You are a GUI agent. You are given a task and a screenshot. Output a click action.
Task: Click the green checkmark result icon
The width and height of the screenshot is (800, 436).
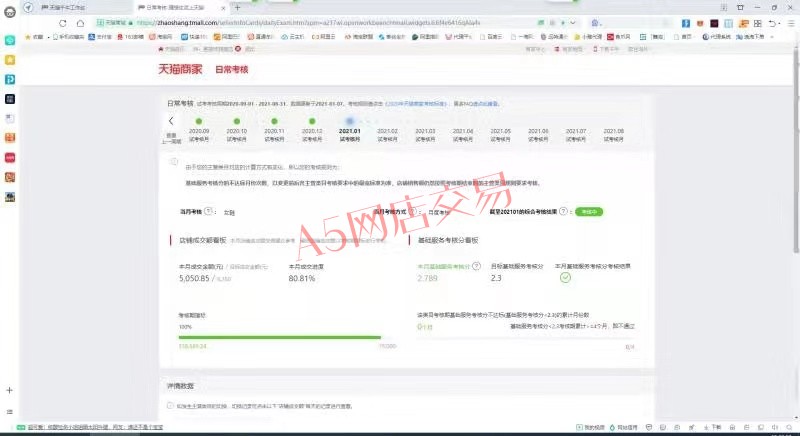coord(565,278)
